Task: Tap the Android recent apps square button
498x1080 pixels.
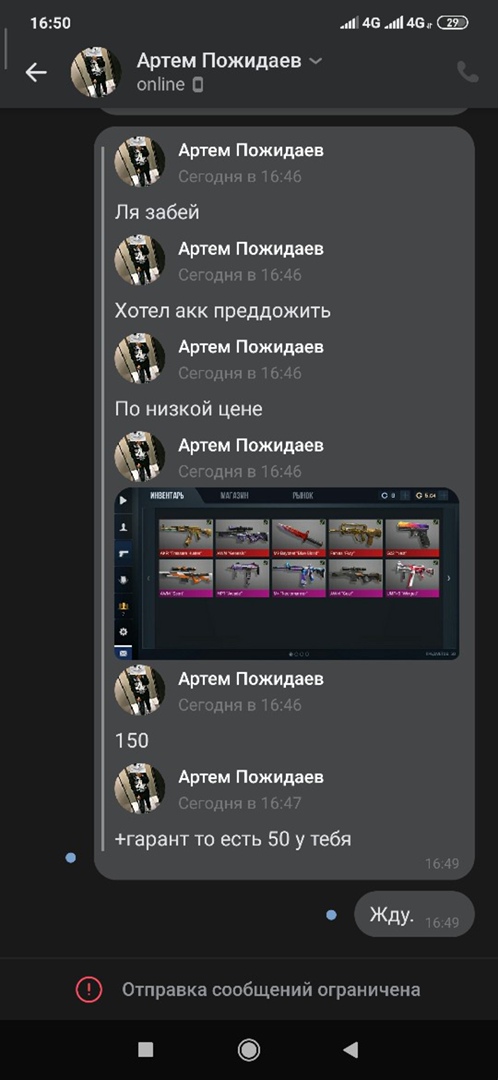Action: (x=145, y=1049)
